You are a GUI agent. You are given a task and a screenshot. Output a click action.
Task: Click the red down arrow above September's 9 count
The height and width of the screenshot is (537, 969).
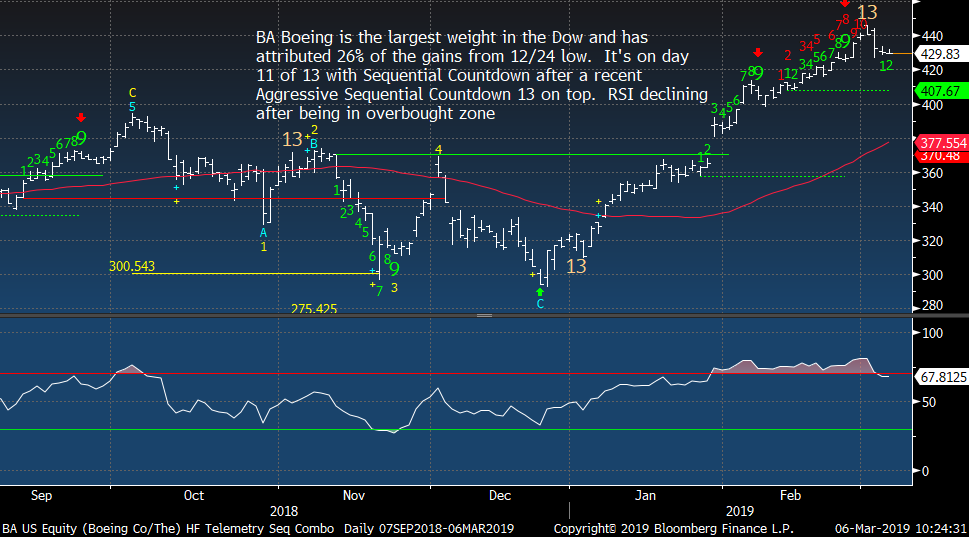point(80,117)
